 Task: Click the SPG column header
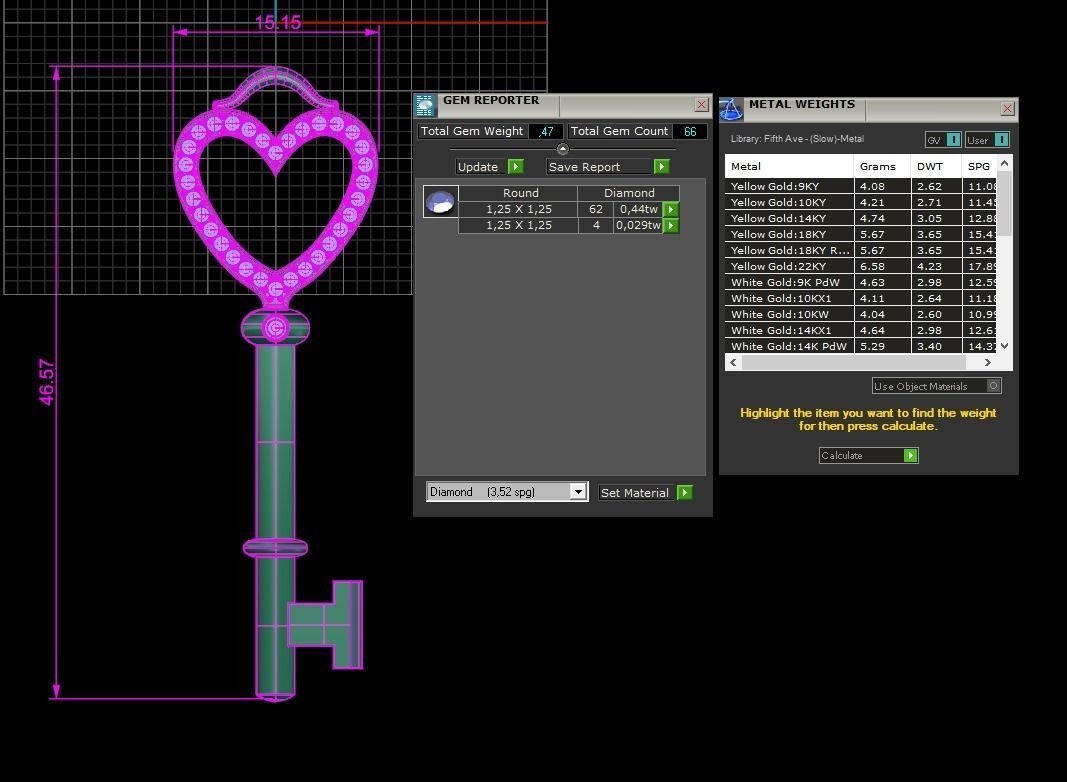click(x=979, y=166)
